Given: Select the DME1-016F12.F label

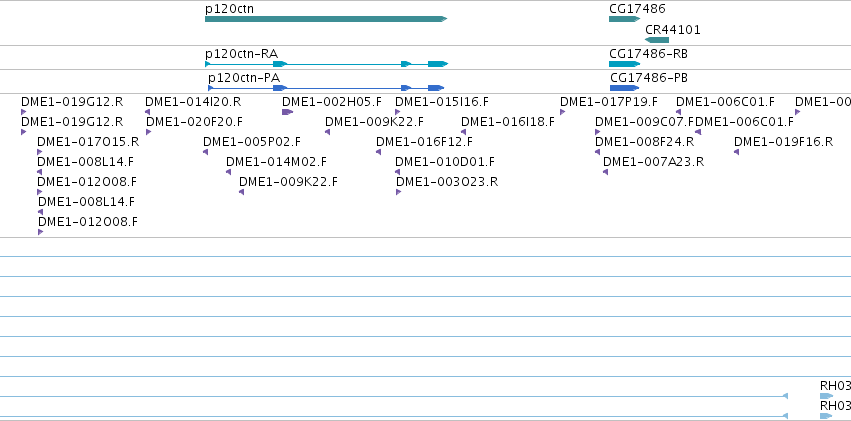Looking at the screenshot, I should 424,142.
